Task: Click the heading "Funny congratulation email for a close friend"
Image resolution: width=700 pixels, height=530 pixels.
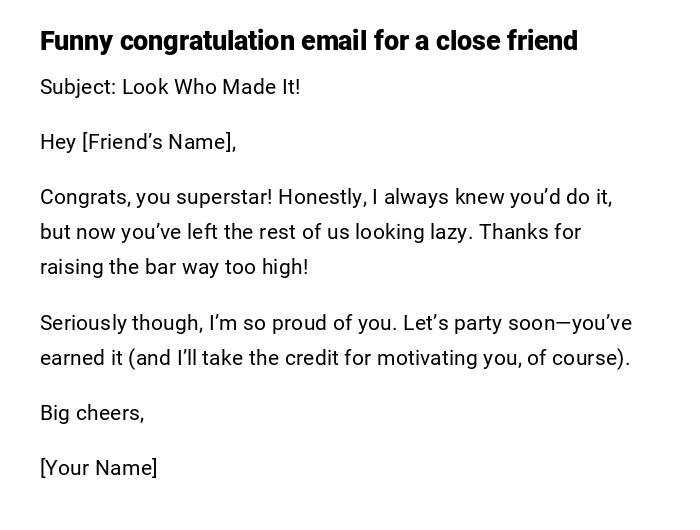Action: click(308, 41)
